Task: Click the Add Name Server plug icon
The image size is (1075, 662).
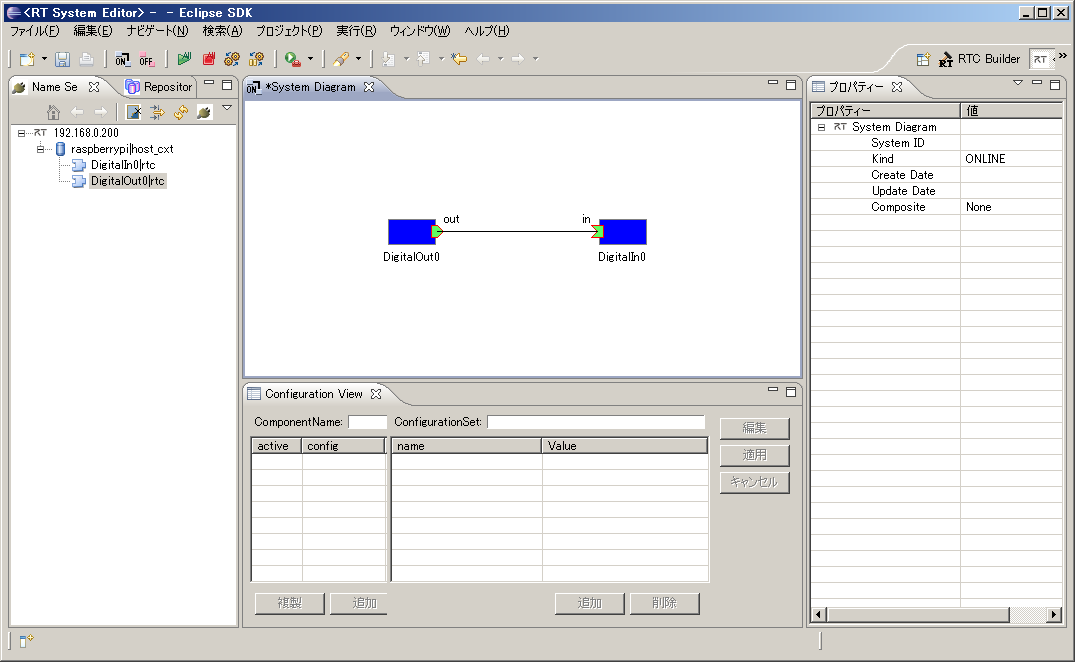Action: [204, 112]
